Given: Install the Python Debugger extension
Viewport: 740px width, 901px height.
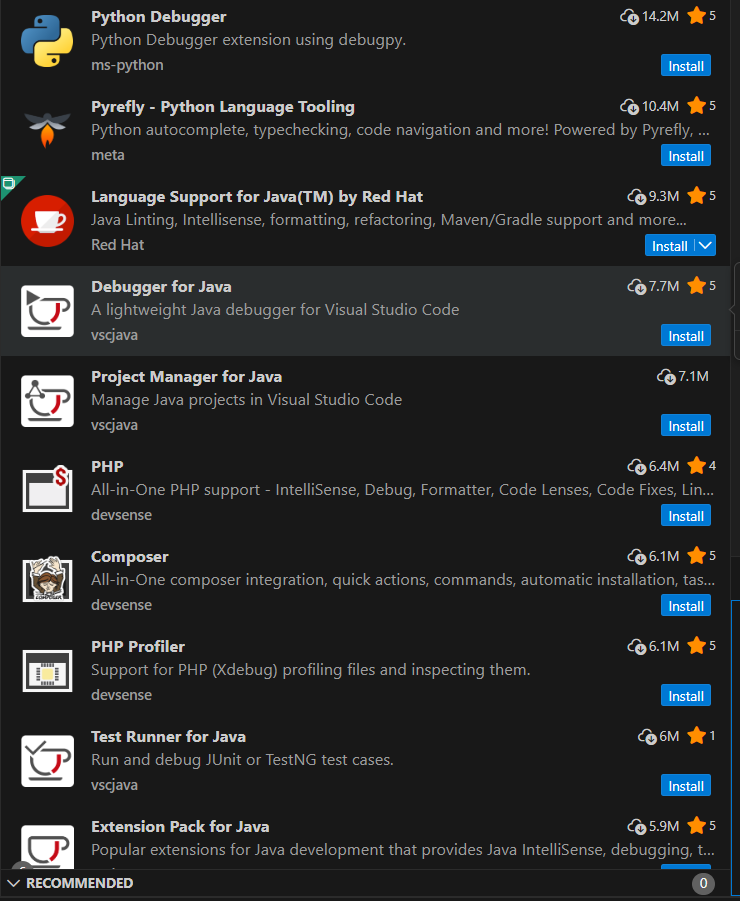Looking at the screenshot, I should point(685,66).
